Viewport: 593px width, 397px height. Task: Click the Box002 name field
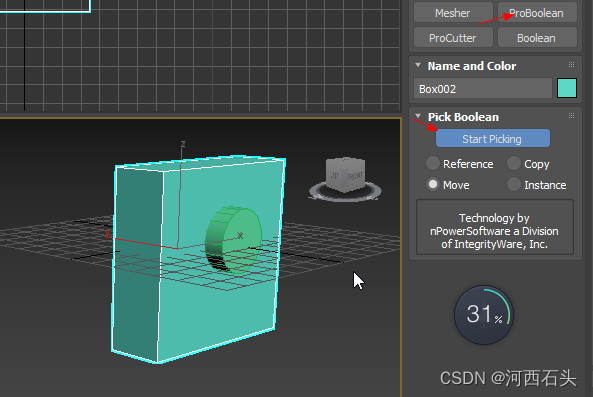tap(483, 88)
